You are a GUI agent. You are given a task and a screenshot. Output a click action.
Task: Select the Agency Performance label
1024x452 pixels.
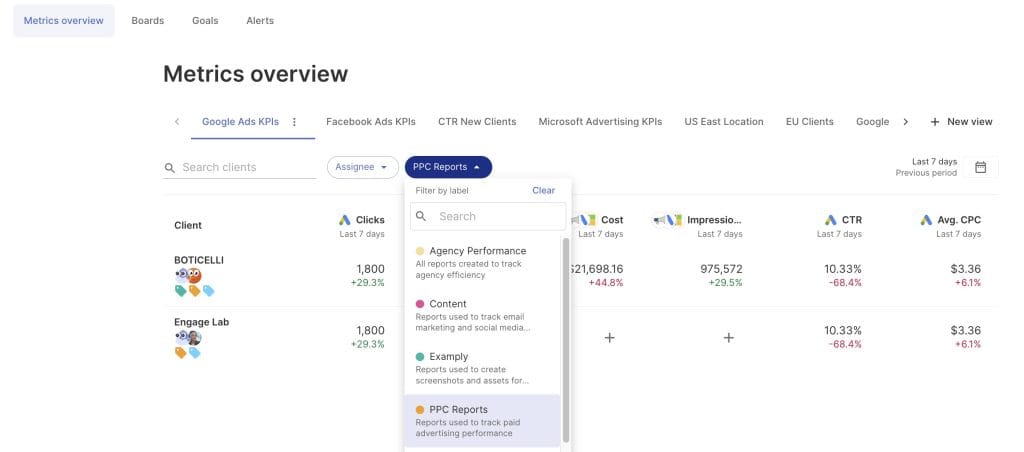482,263
